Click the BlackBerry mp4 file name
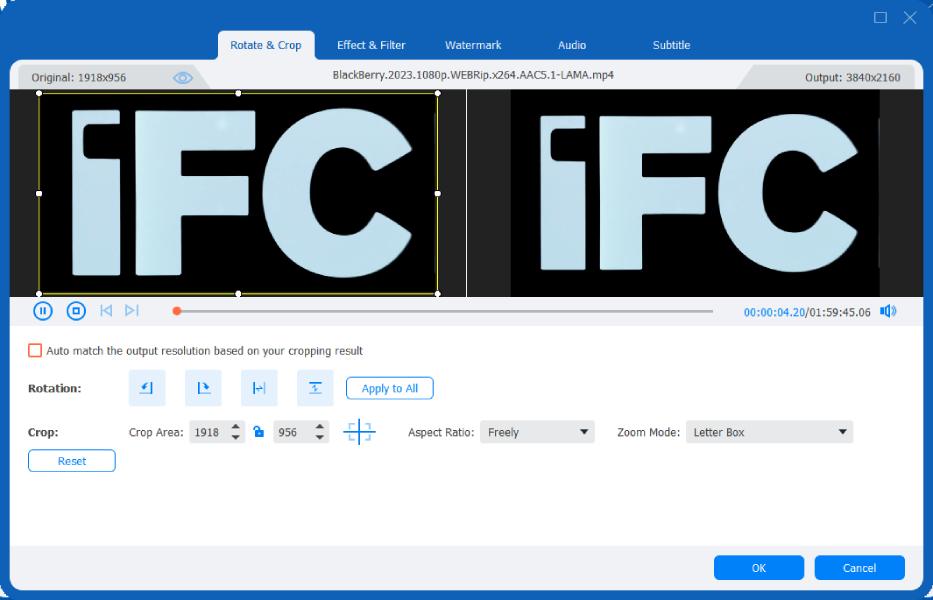This screenshot has height=600, width=933. click(x=473, y=75)
